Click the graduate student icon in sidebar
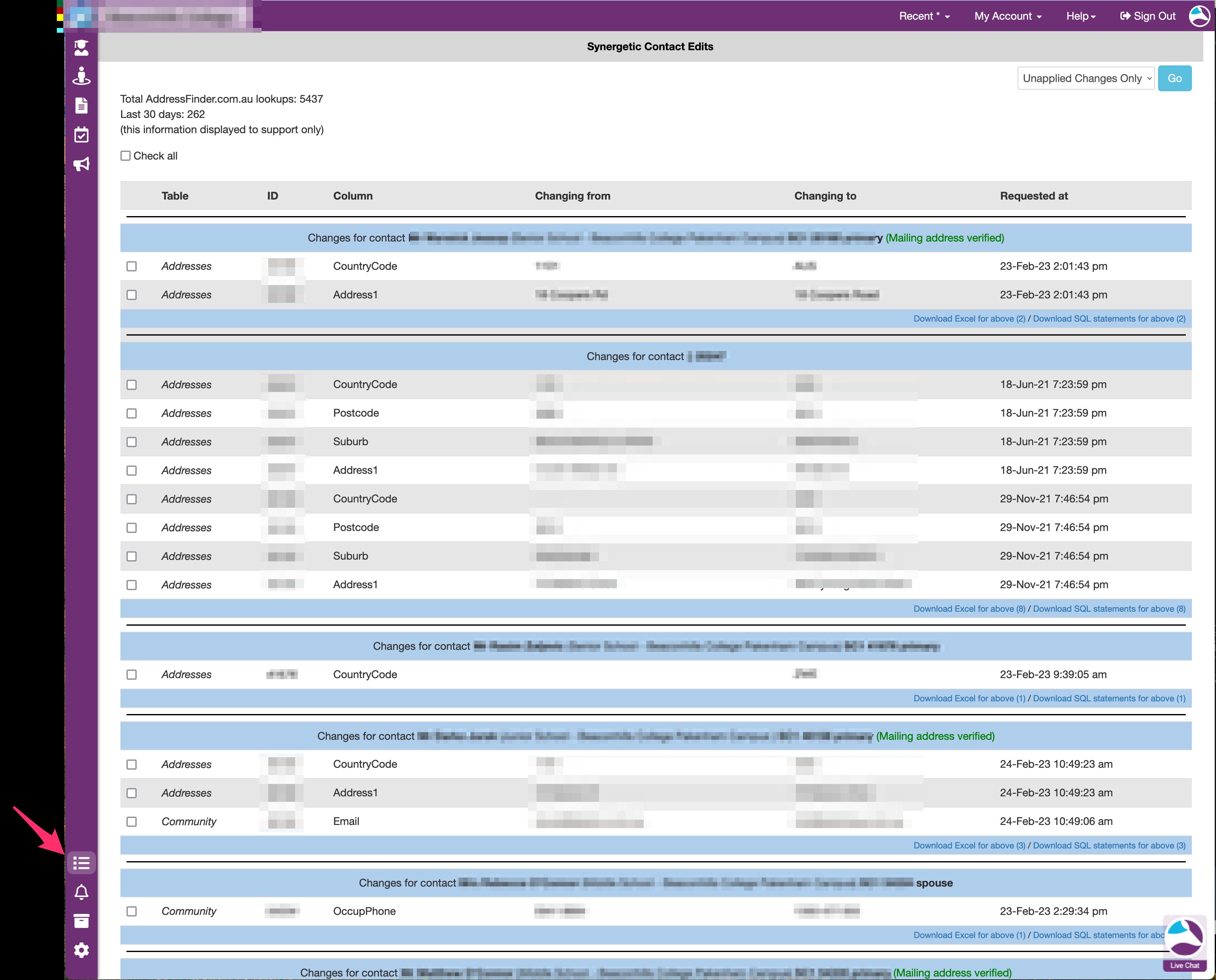The image size is (1216, 980). [81, 48]
